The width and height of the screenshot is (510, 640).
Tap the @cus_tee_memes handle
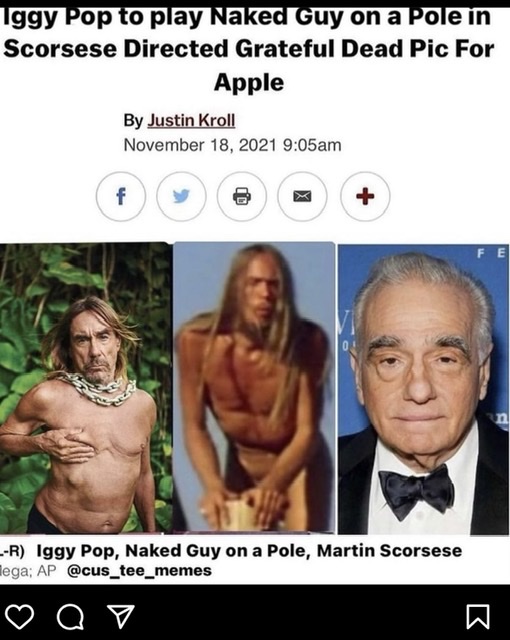(x=139, y=570)
